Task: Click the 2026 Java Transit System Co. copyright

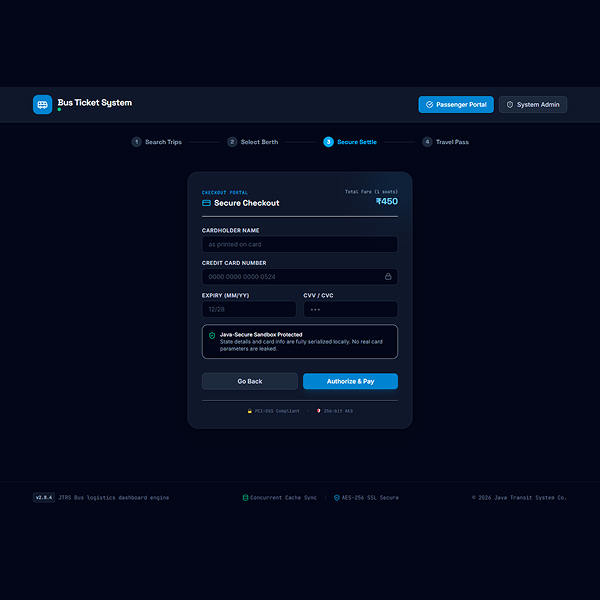Action: pos(519,497)
